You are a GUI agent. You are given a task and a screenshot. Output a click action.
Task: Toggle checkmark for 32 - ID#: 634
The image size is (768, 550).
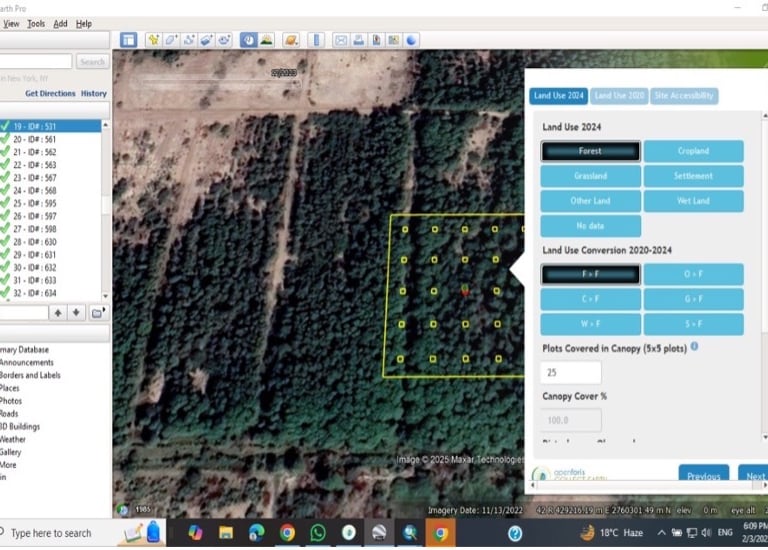(x=5, y=293)
